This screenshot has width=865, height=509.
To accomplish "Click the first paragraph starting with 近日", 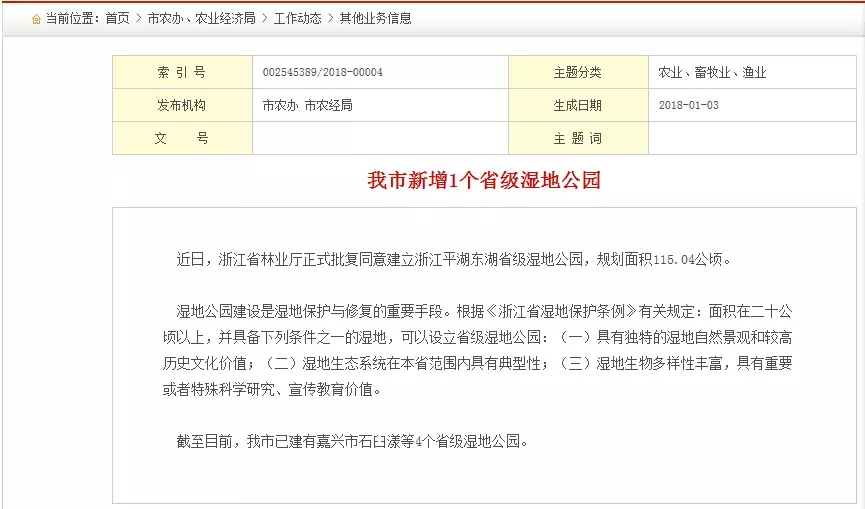I will pos(454,260).
